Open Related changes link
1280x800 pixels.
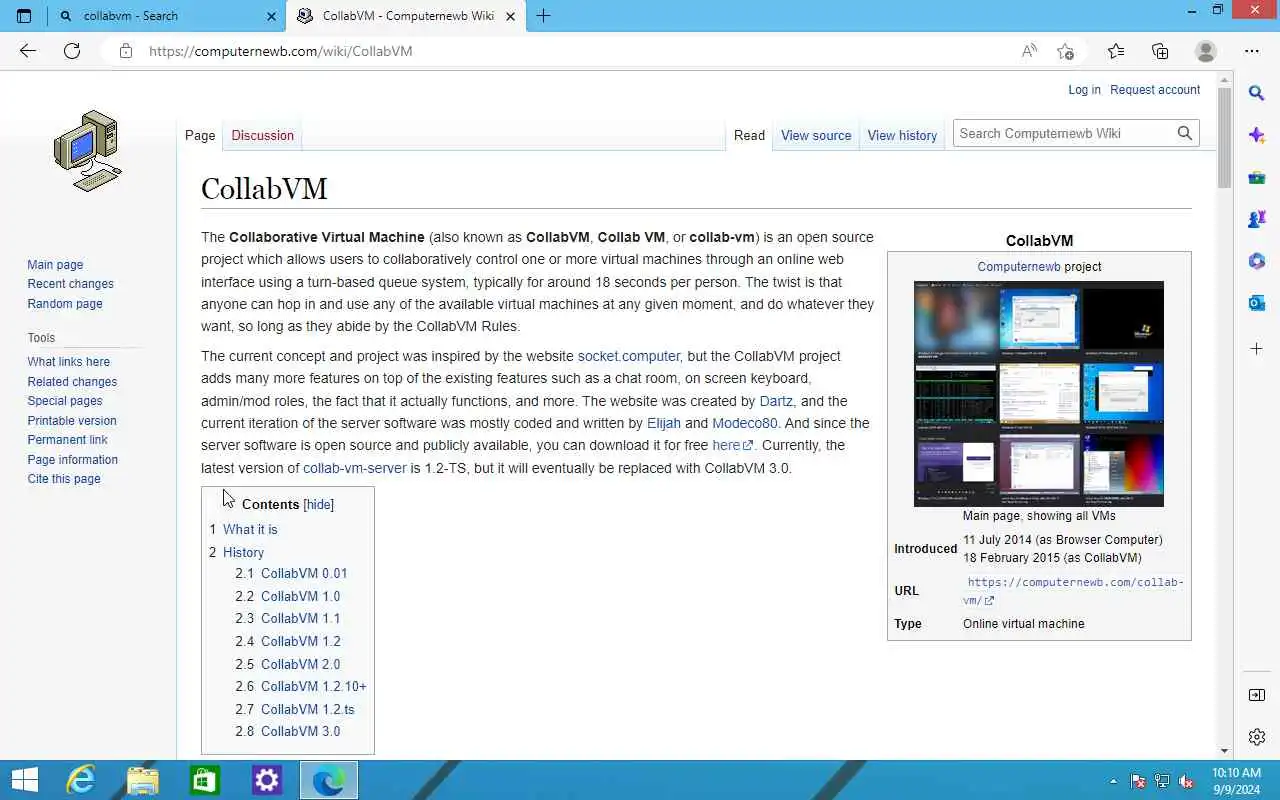72,382
